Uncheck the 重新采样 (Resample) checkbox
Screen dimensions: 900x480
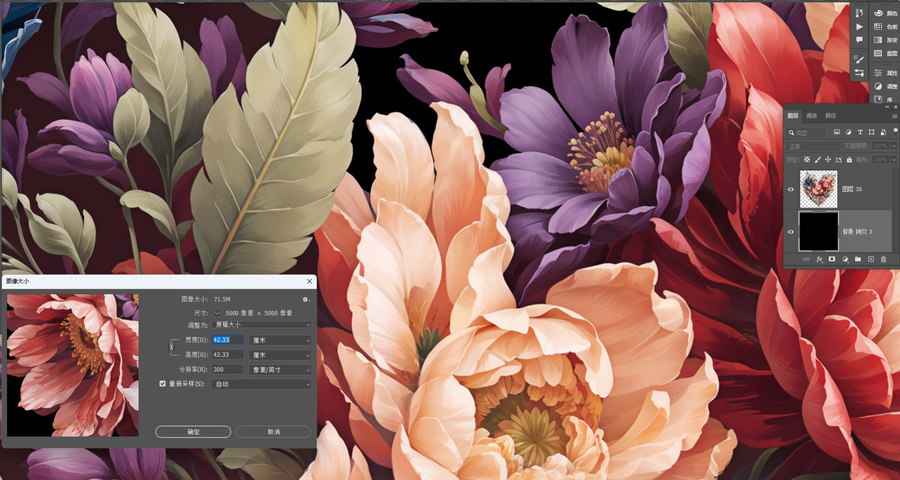[162, 384]
